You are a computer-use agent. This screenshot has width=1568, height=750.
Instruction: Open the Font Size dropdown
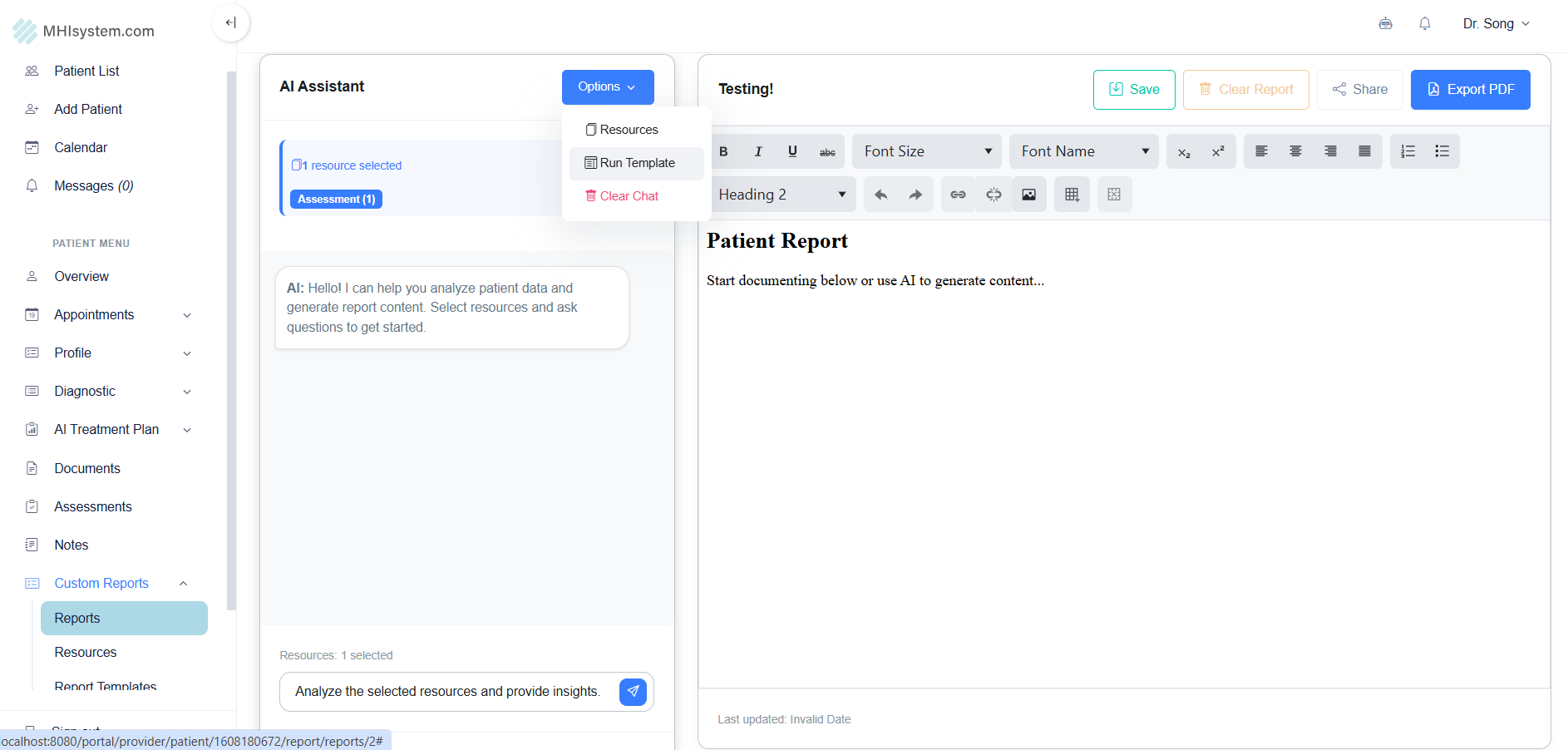pyautogui.click(x=927, y=151)
